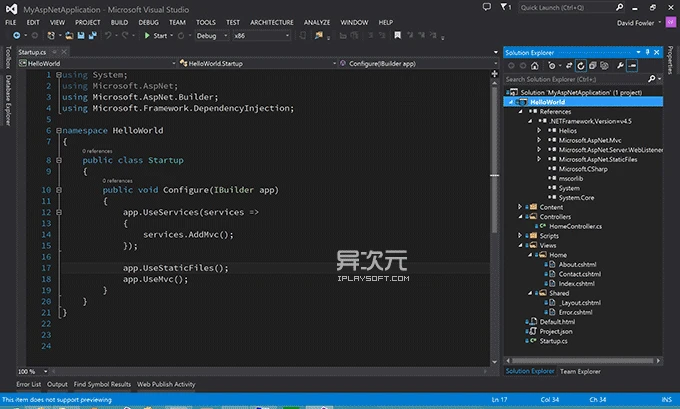Expand the Content folder
680x409 pixels.
520,207
